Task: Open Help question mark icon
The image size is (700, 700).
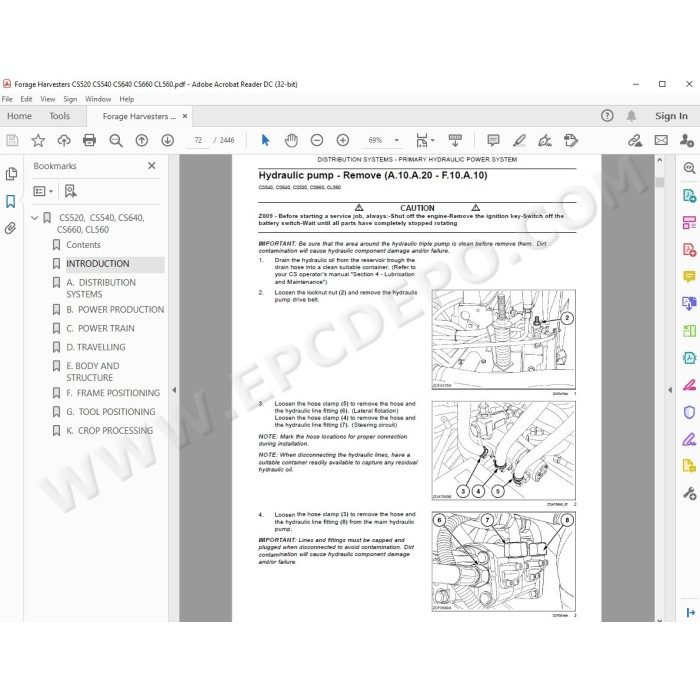Action: pyautogui.click(x=607, y=116)
